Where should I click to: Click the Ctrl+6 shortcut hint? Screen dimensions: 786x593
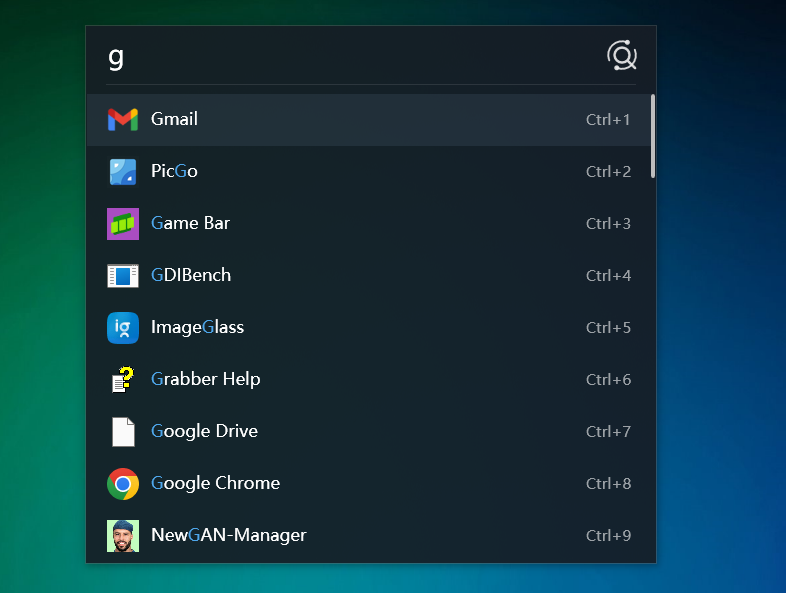608,380
